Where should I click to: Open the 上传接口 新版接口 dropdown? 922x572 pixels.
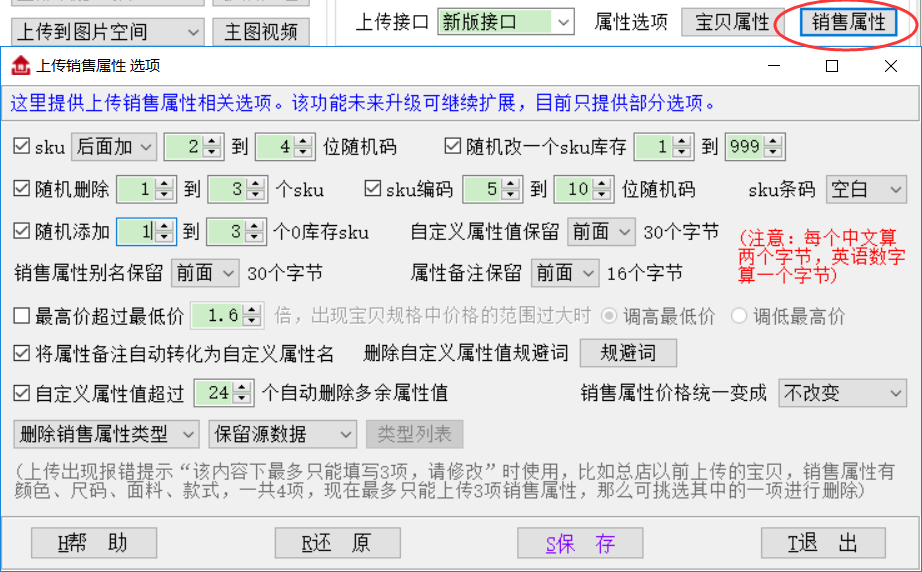[x=563, y=21]
